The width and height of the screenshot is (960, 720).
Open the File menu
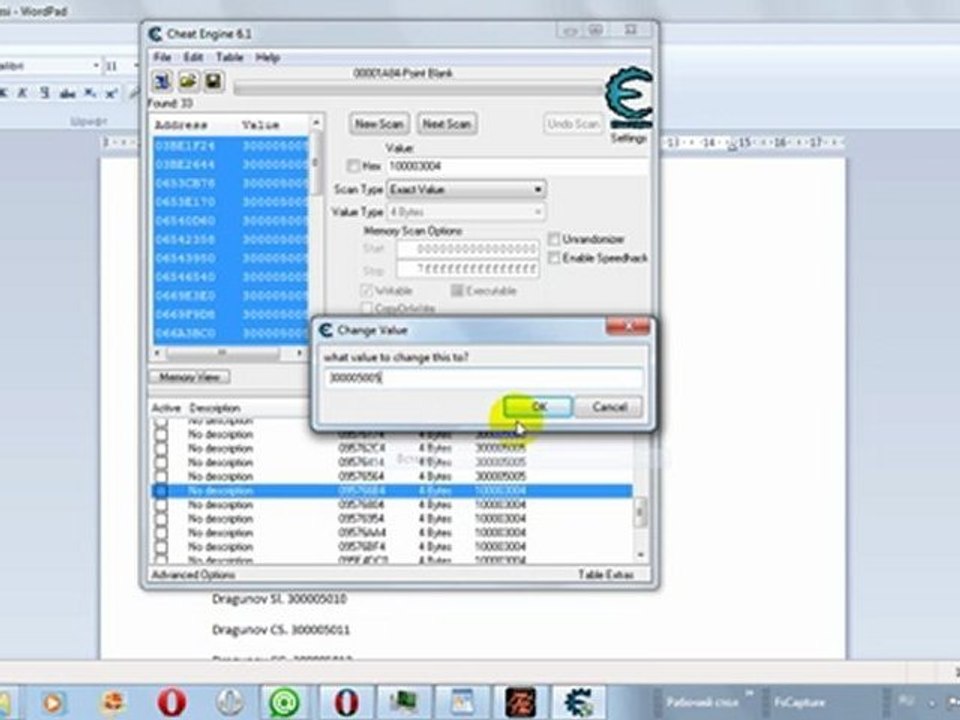point(162,57)
